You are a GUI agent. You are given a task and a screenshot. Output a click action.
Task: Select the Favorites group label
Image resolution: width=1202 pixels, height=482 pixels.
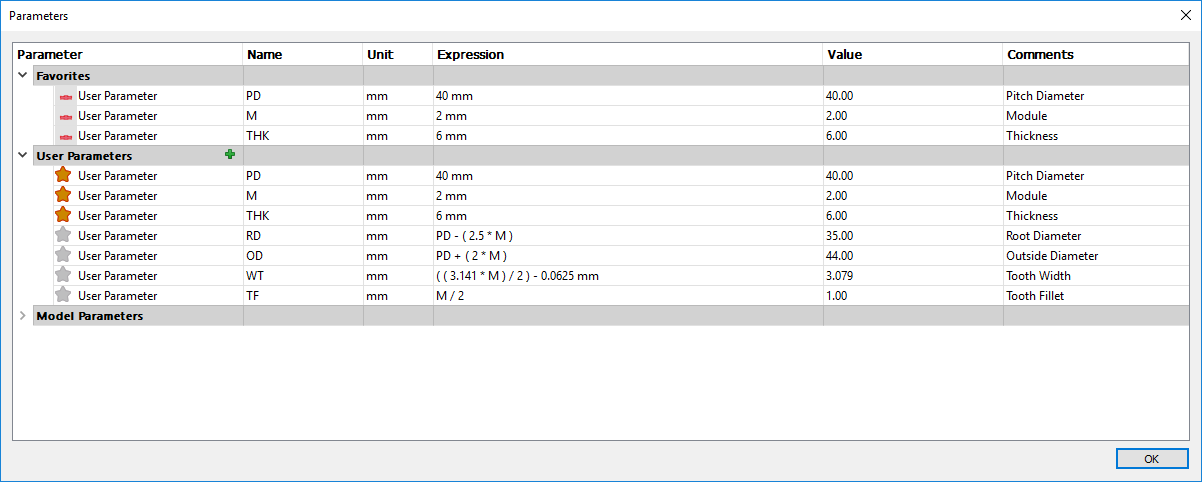coord(63,75)
